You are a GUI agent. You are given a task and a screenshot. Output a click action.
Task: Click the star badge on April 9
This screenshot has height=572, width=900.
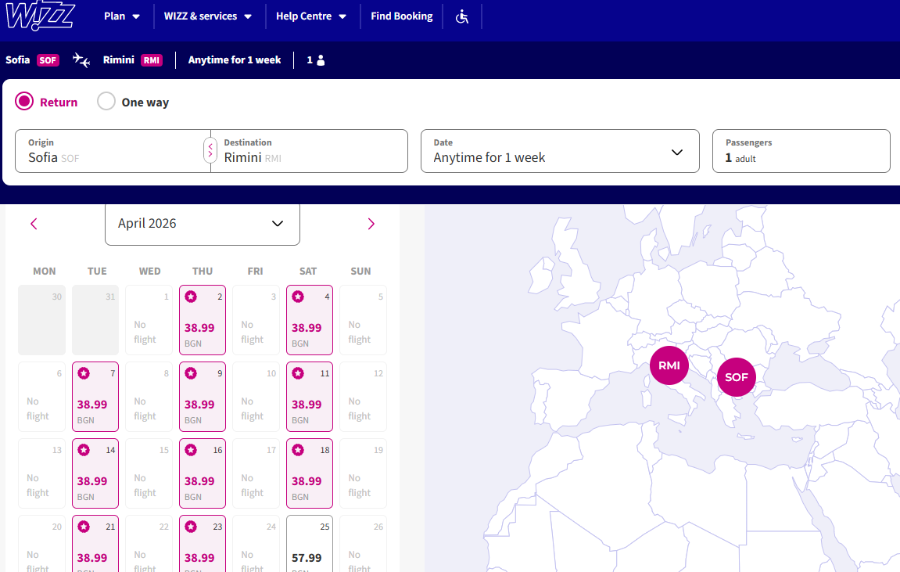[191, 373]
